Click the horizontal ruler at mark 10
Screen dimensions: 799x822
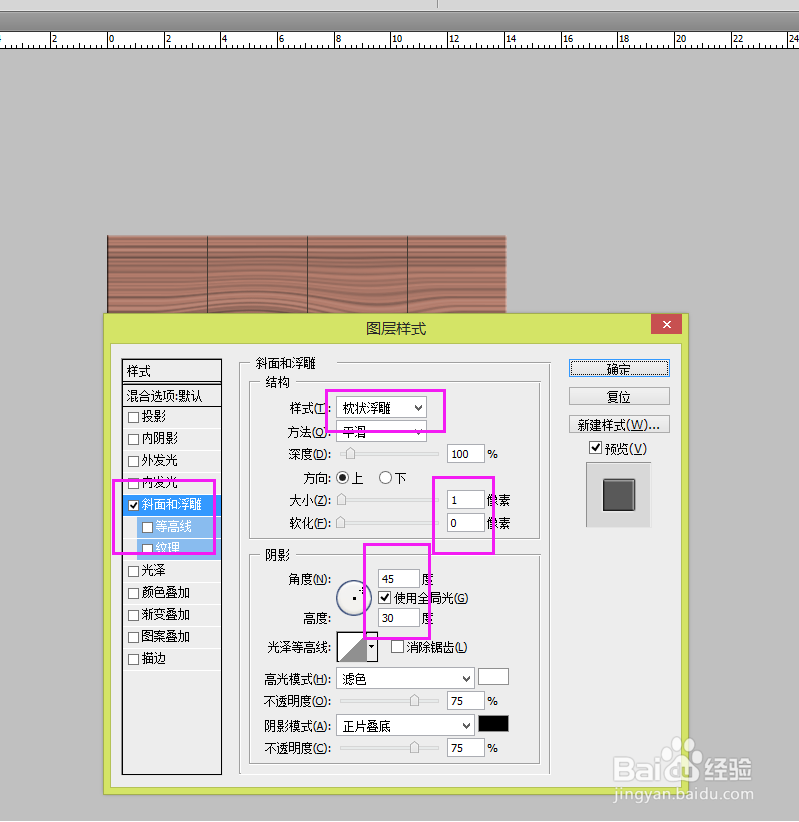[x=397, y=39]
